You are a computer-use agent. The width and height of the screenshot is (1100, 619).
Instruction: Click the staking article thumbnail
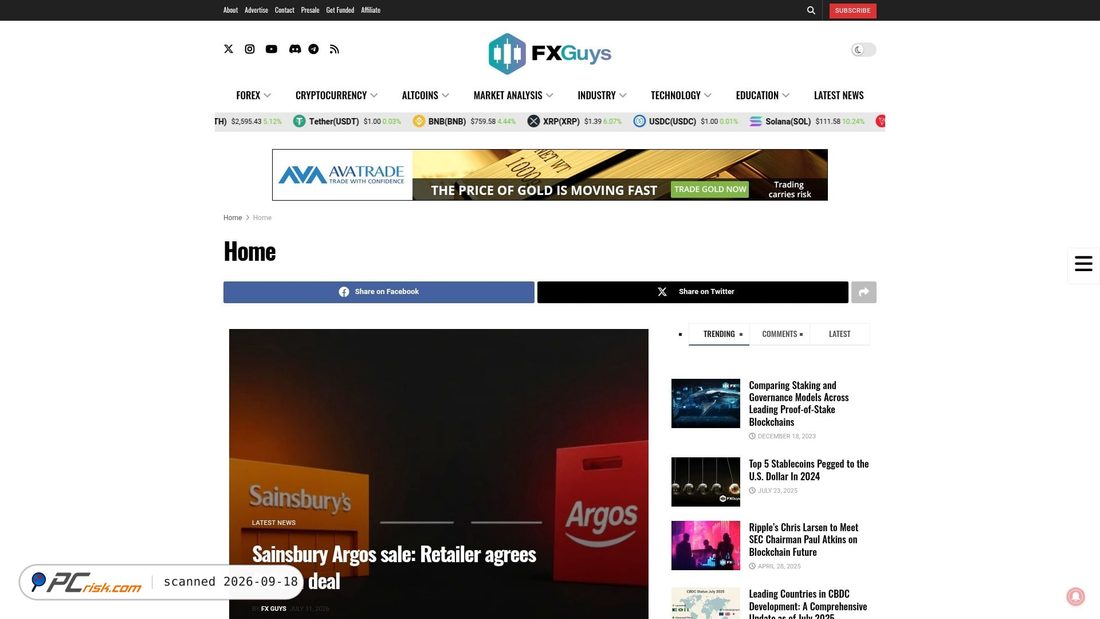[705, 404]
